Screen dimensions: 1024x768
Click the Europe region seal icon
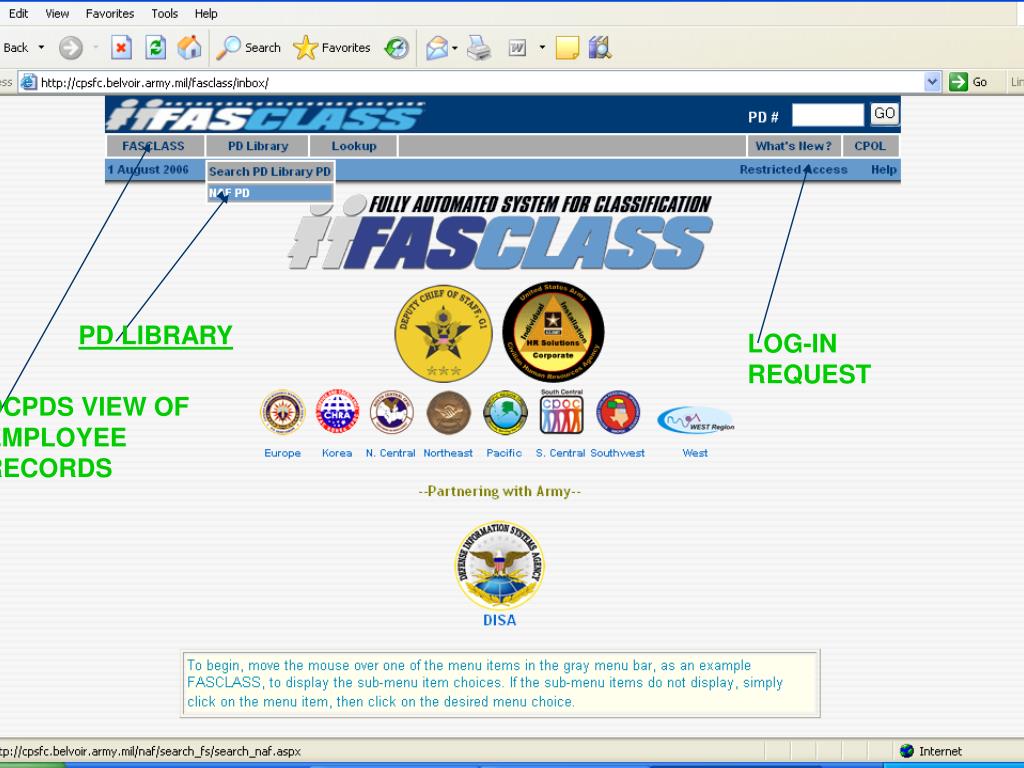[x=282, y=413]
